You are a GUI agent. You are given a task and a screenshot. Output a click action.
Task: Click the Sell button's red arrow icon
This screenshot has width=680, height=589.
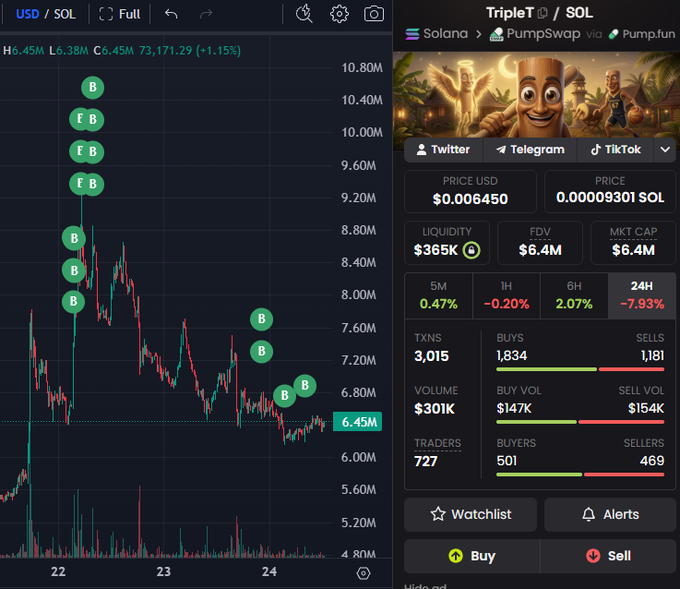pos(593,556)
